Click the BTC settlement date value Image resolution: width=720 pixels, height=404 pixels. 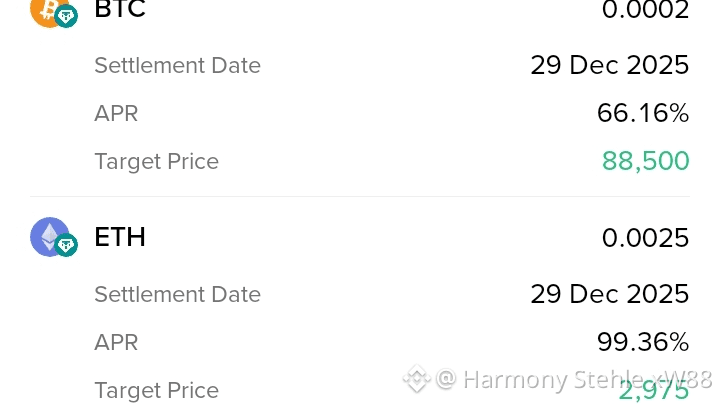tap(609, 66)
